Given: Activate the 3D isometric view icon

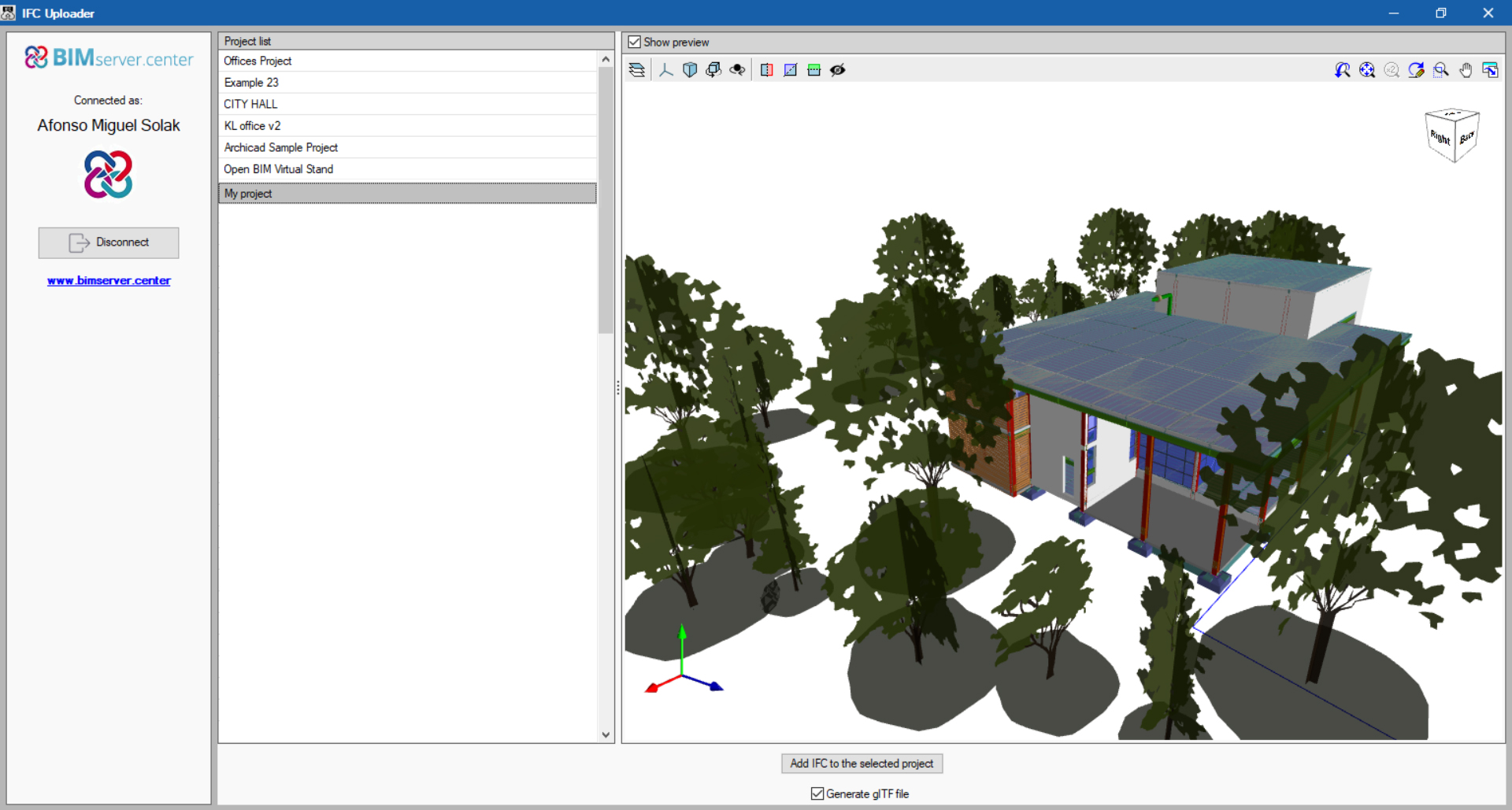Looking at the screenshot, I should [690, 69].
